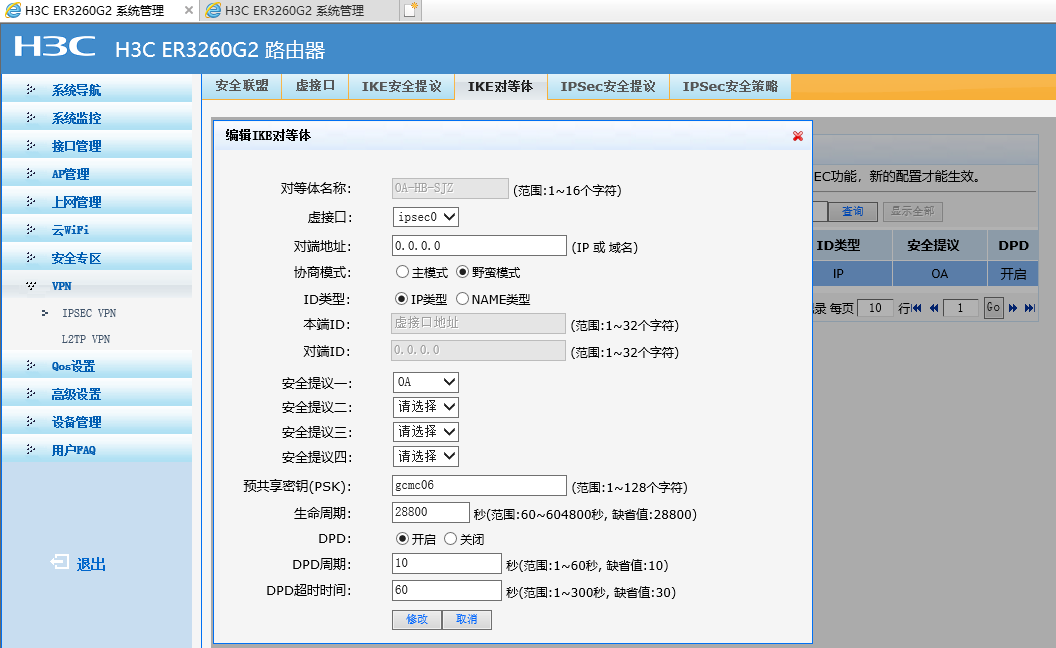Switch to the 安全联盟 tab
Image resolution: width=1056 pixels, height=648 pixels.
(242, 86)
